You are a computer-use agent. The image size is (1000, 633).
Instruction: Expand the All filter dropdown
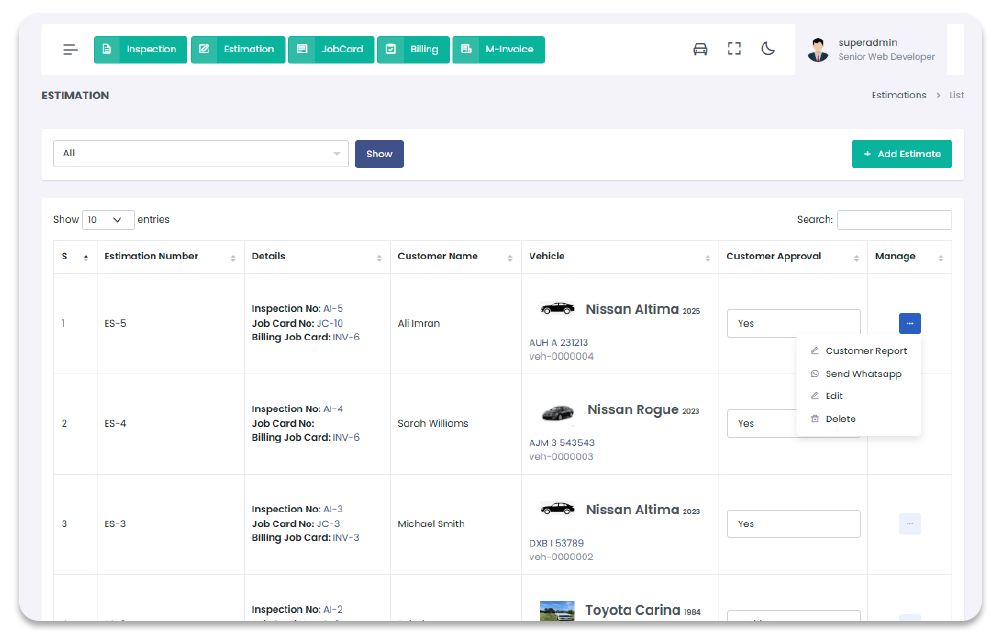click(x=201, y=153)
